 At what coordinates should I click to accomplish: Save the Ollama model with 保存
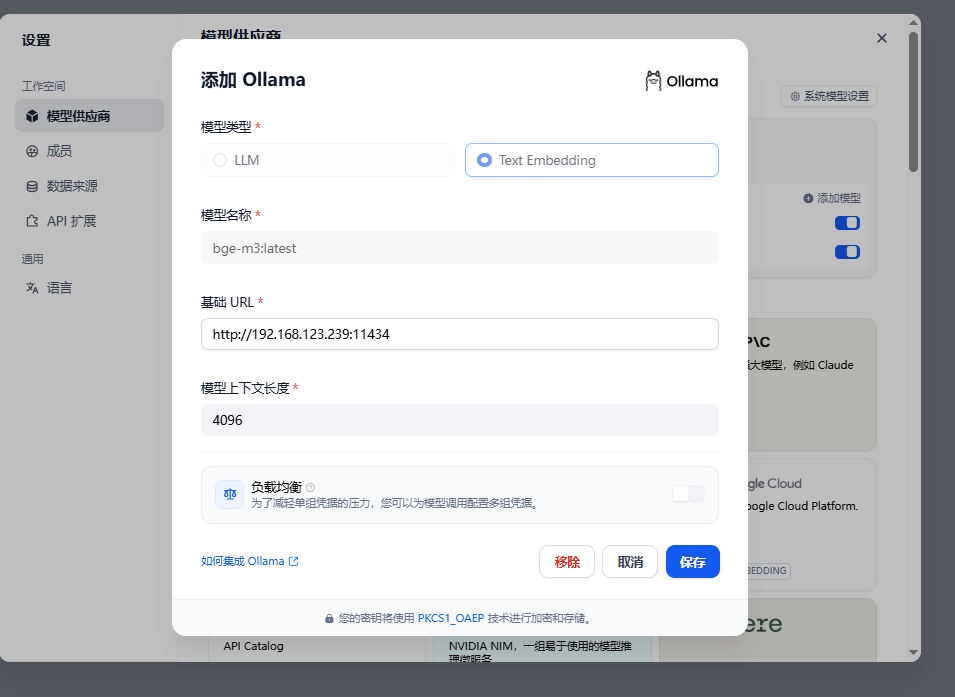pyautogui.click(x=692, y=562)
